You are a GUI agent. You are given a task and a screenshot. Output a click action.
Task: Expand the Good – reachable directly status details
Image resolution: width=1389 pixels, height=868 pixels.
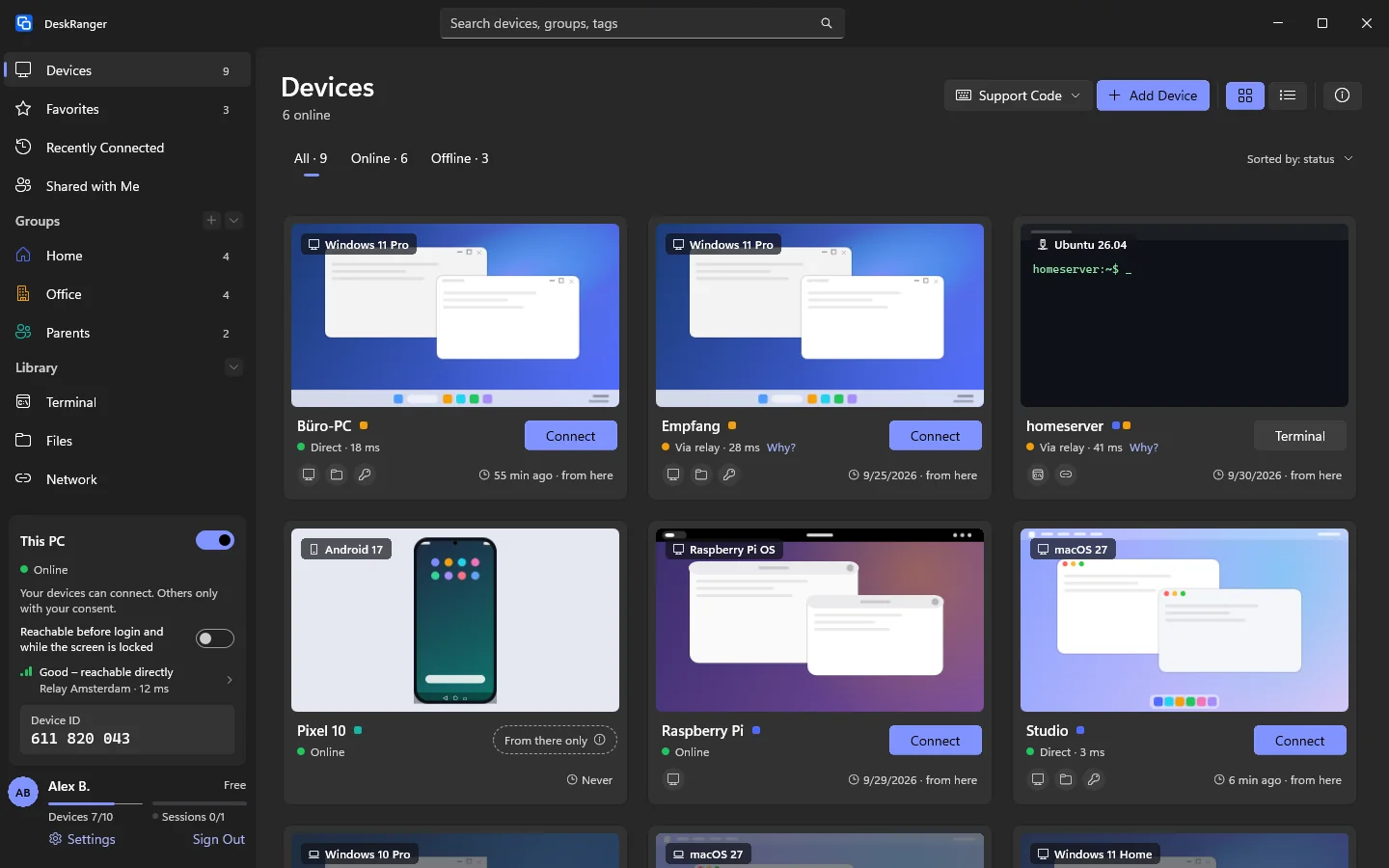[126, 680]
